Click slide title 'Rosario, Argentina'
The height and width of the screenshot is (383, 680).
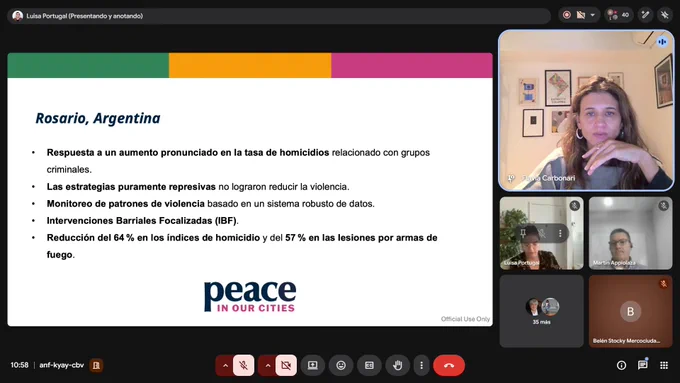click(x=98, y=118)
